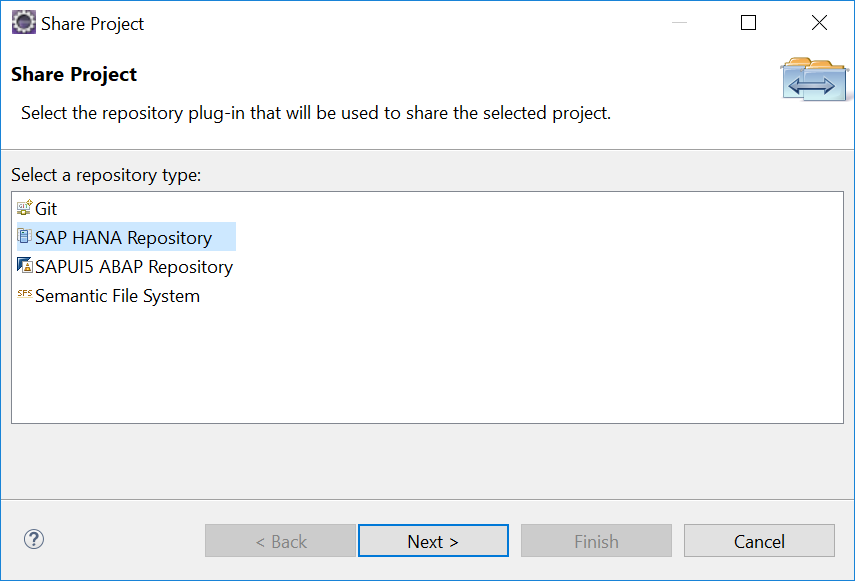
Task: Cancel the Share Project wizard
Action: click(759, 541)
